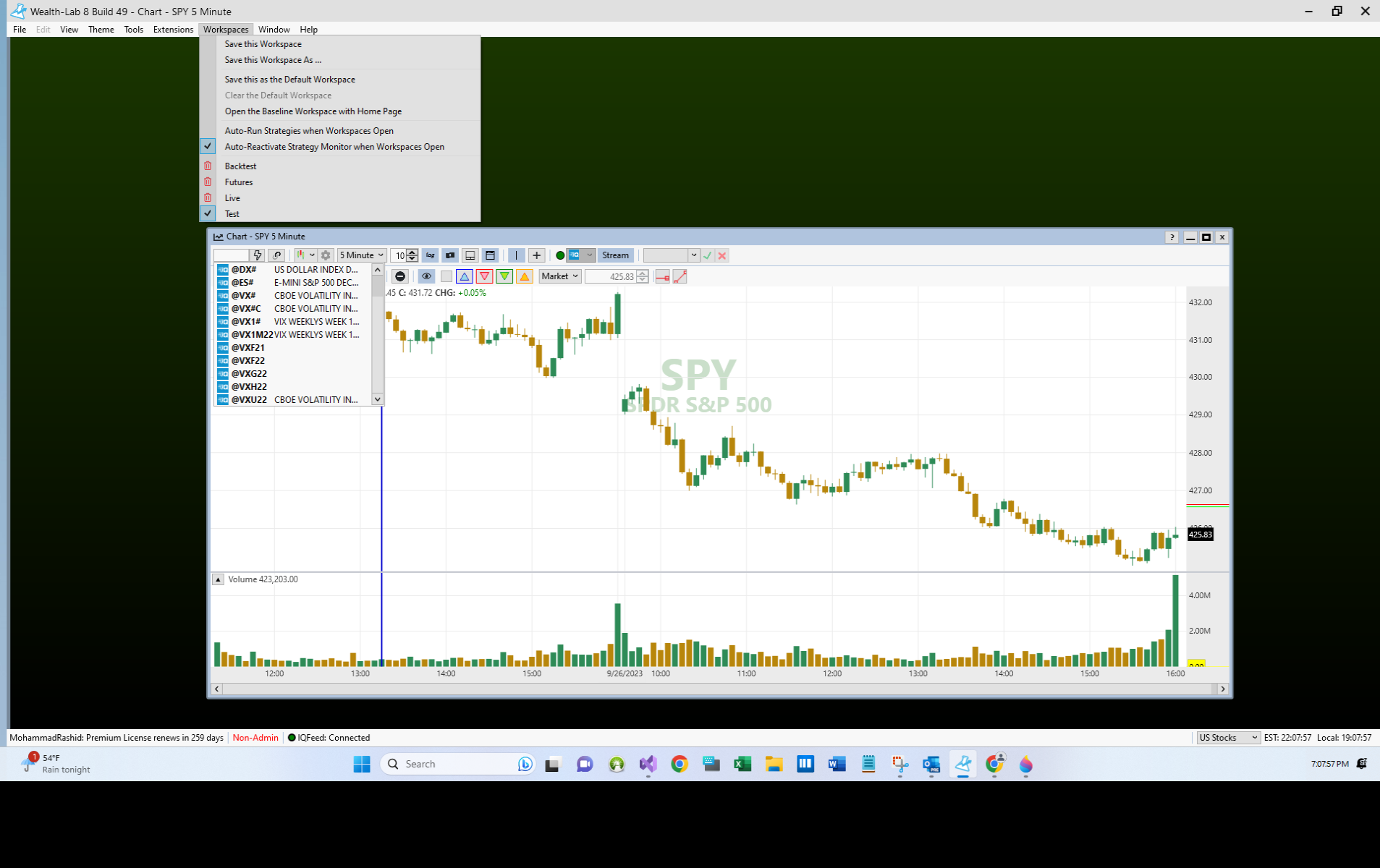Click the red down triangle sell icon
This screenshot has height=868, width=1380.
coord(485,276)
